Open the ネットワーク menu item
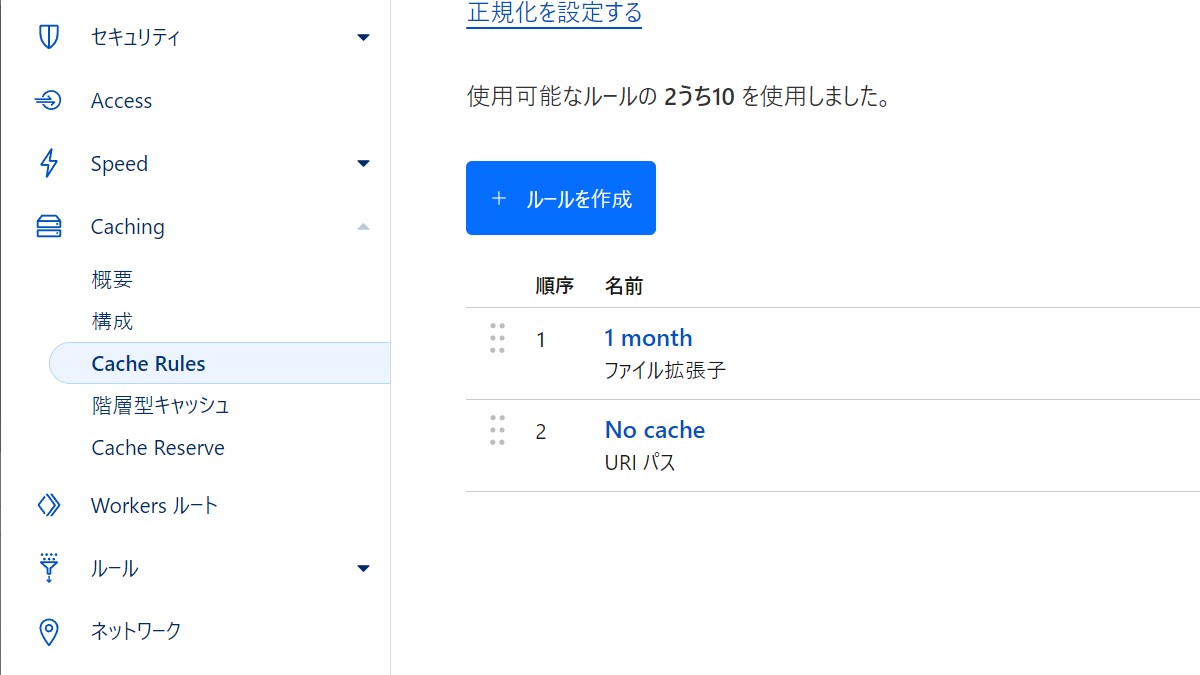The width and height of the screenshot is (1200, 675). tap(136, 631)
